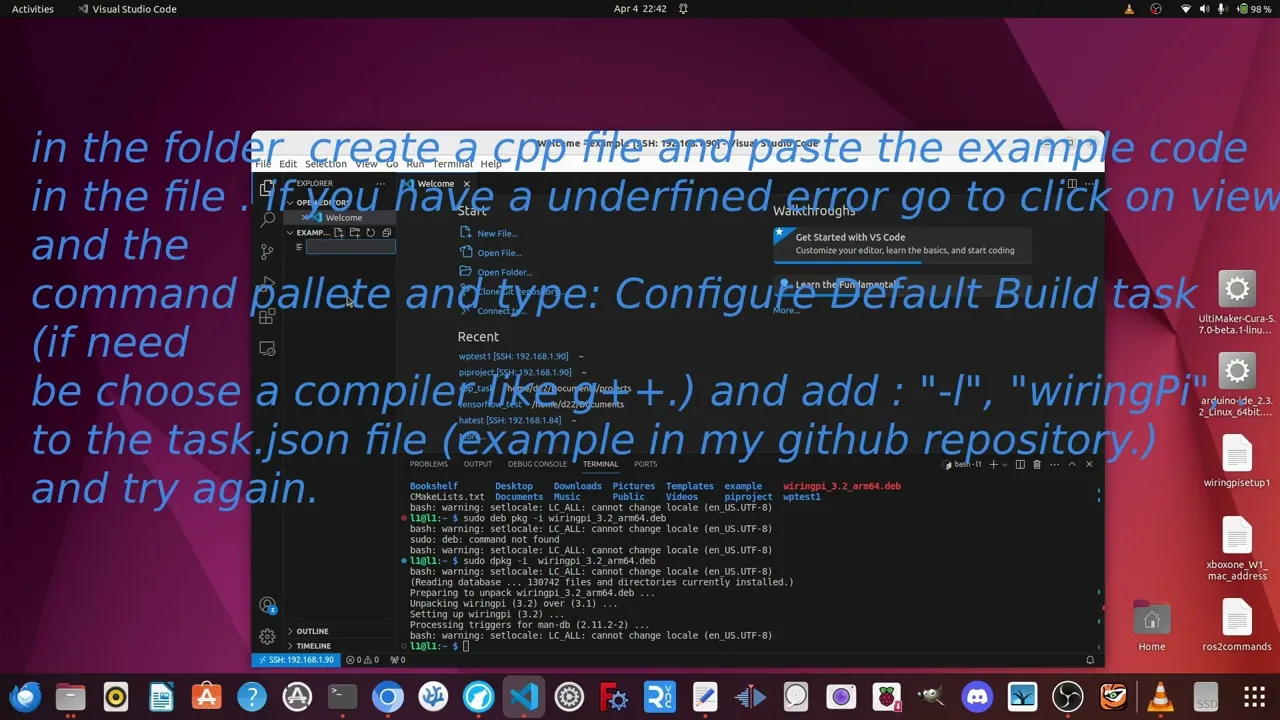Open the Run menu
The image size is (1280, 720).
[415, 164]
